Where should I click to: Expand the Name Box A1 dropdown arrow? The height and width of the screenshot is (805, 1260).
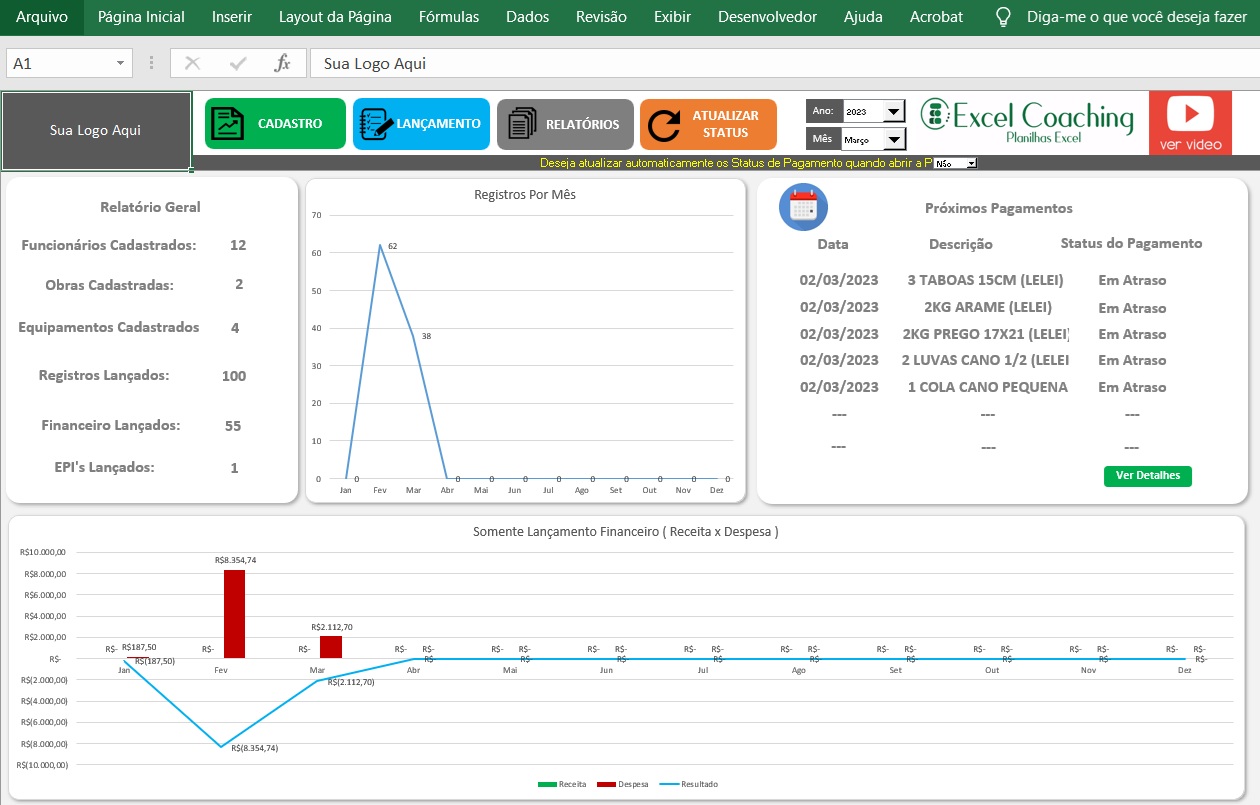click(120, 63)
